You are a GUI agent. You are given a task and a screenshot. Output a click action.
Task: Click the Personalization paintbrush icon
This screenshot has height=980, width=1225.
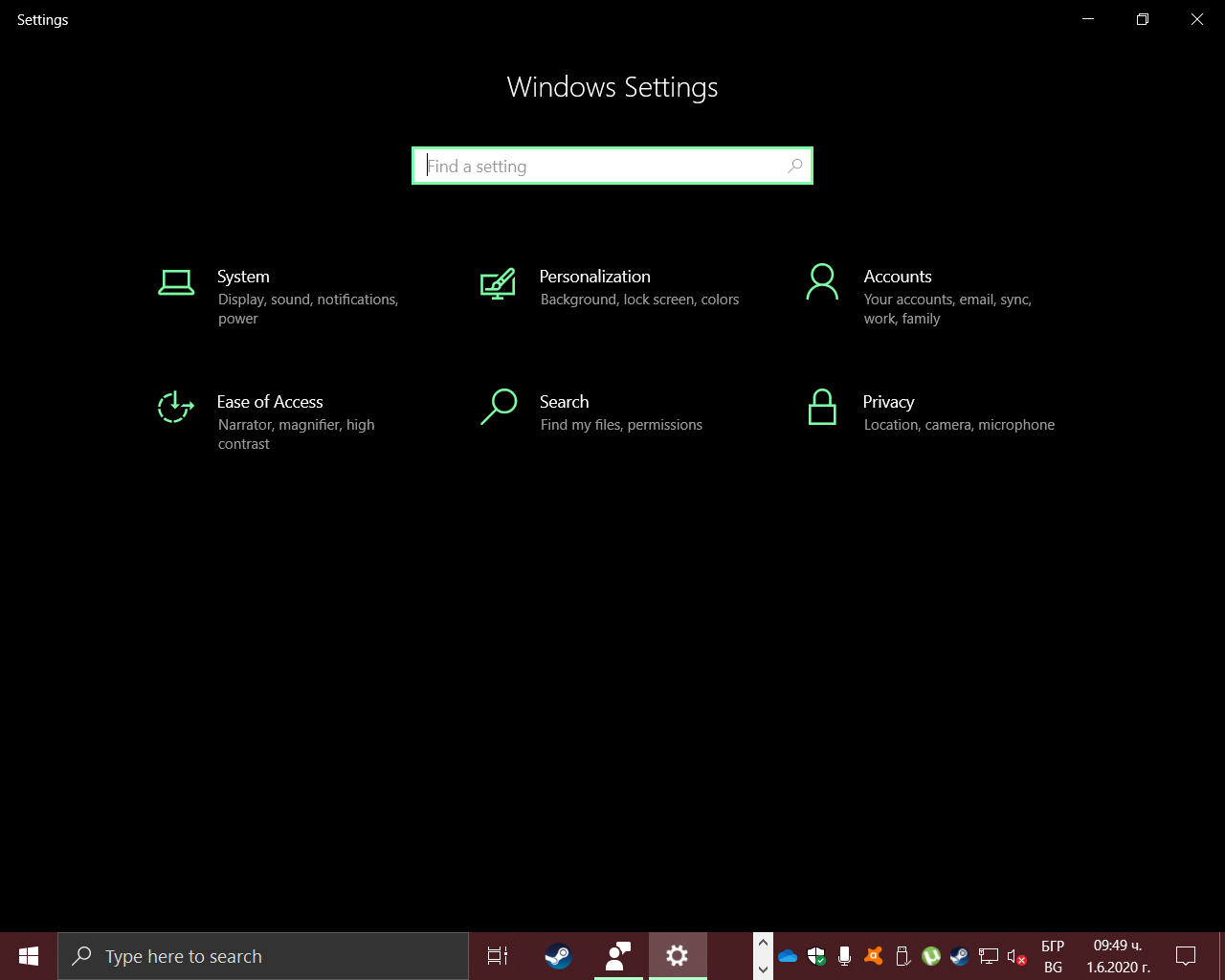[x=498, y=283]
